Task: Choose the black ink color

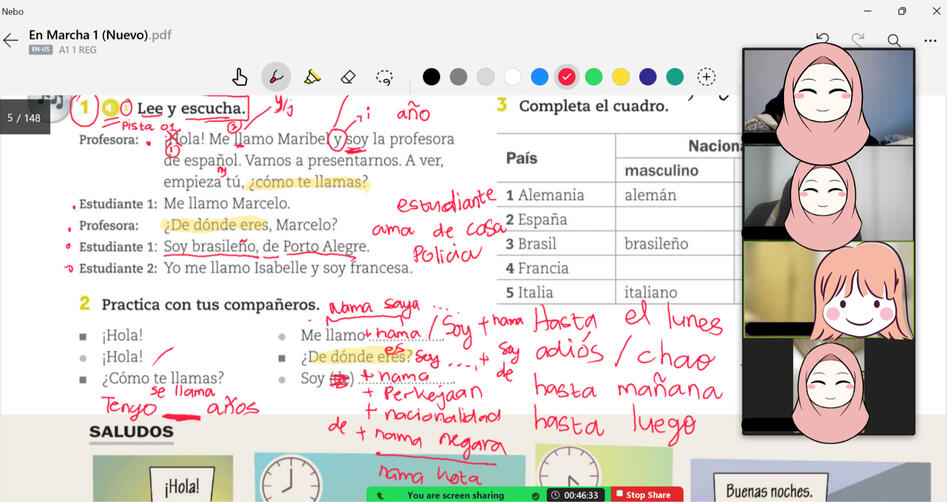Action: 431,77
